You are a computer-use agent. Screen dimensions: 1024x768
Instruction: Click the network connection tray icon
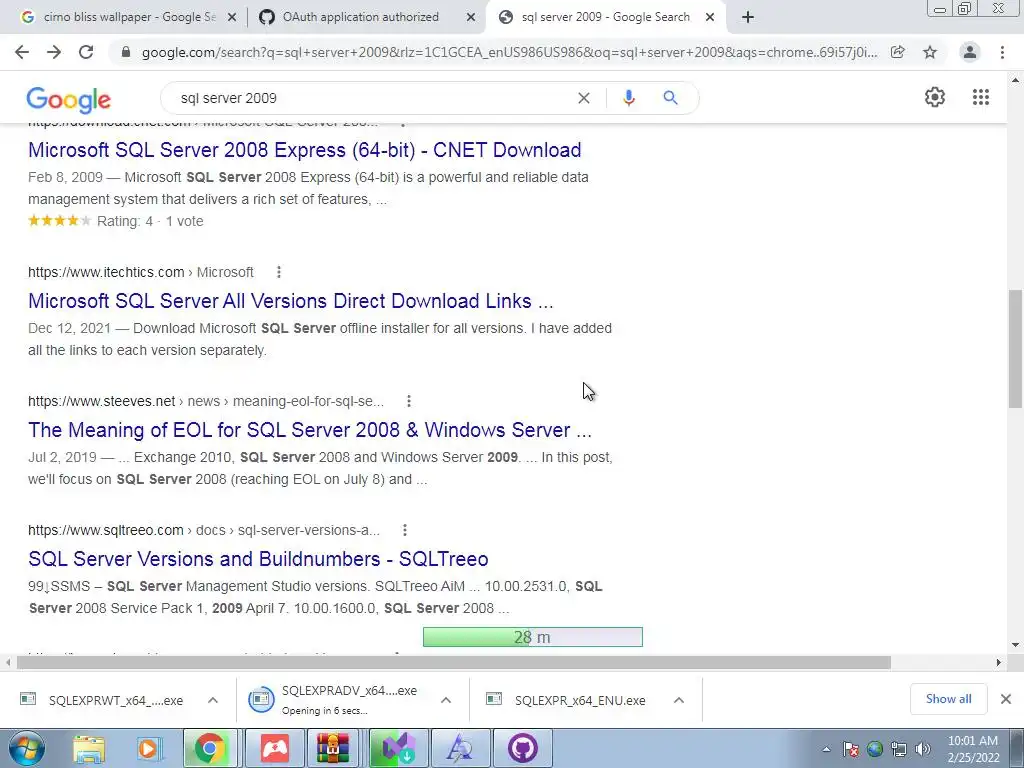click(899, 749)
